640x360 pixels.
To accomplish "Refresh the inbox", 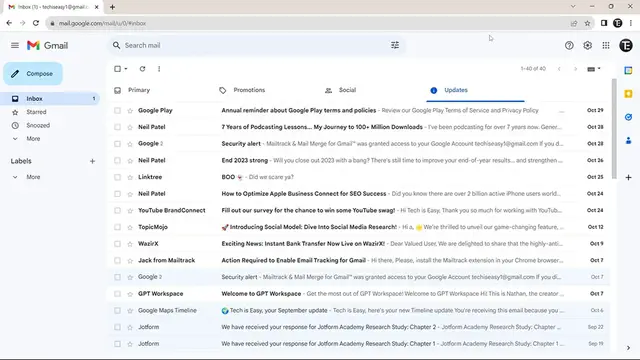I will 142,69.
